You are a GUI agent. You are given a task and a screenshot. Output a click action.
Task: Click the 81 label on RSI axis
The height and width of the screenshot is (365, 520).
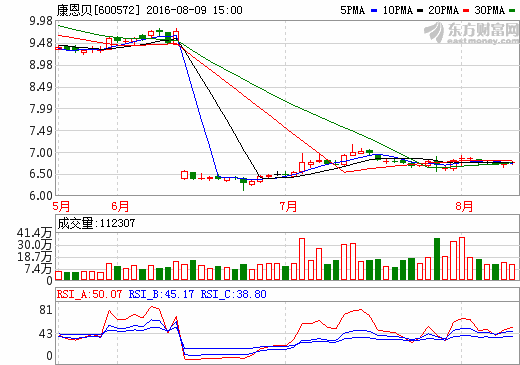coord(46,310)
